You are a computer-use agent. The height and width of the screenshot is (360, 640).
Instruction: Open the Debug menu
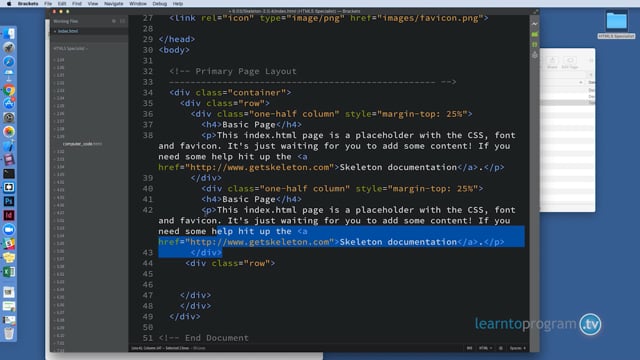[160, 4]
